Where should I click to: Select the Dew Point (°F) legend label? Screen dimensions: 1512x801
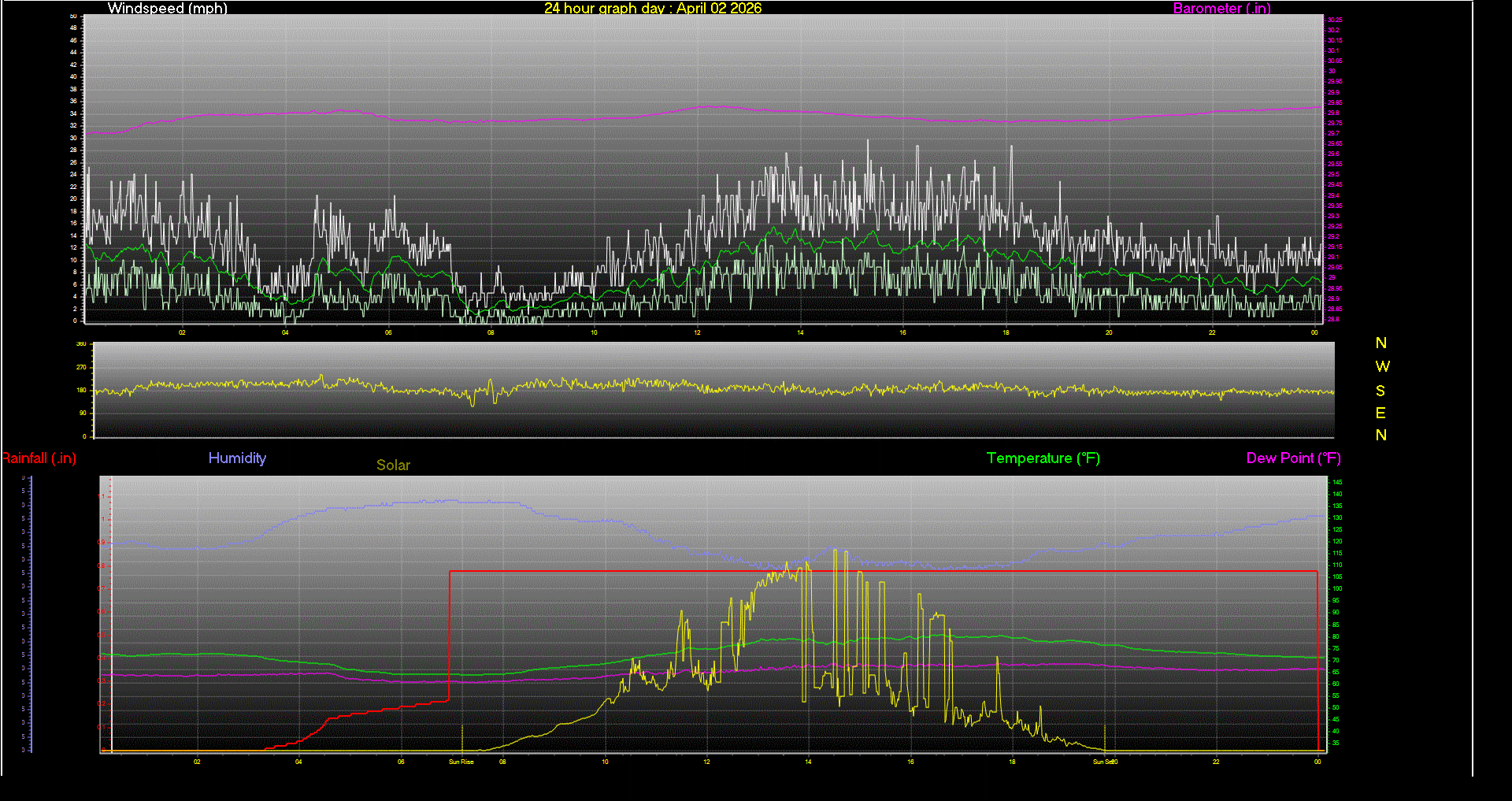click(x=1293, y=458)
